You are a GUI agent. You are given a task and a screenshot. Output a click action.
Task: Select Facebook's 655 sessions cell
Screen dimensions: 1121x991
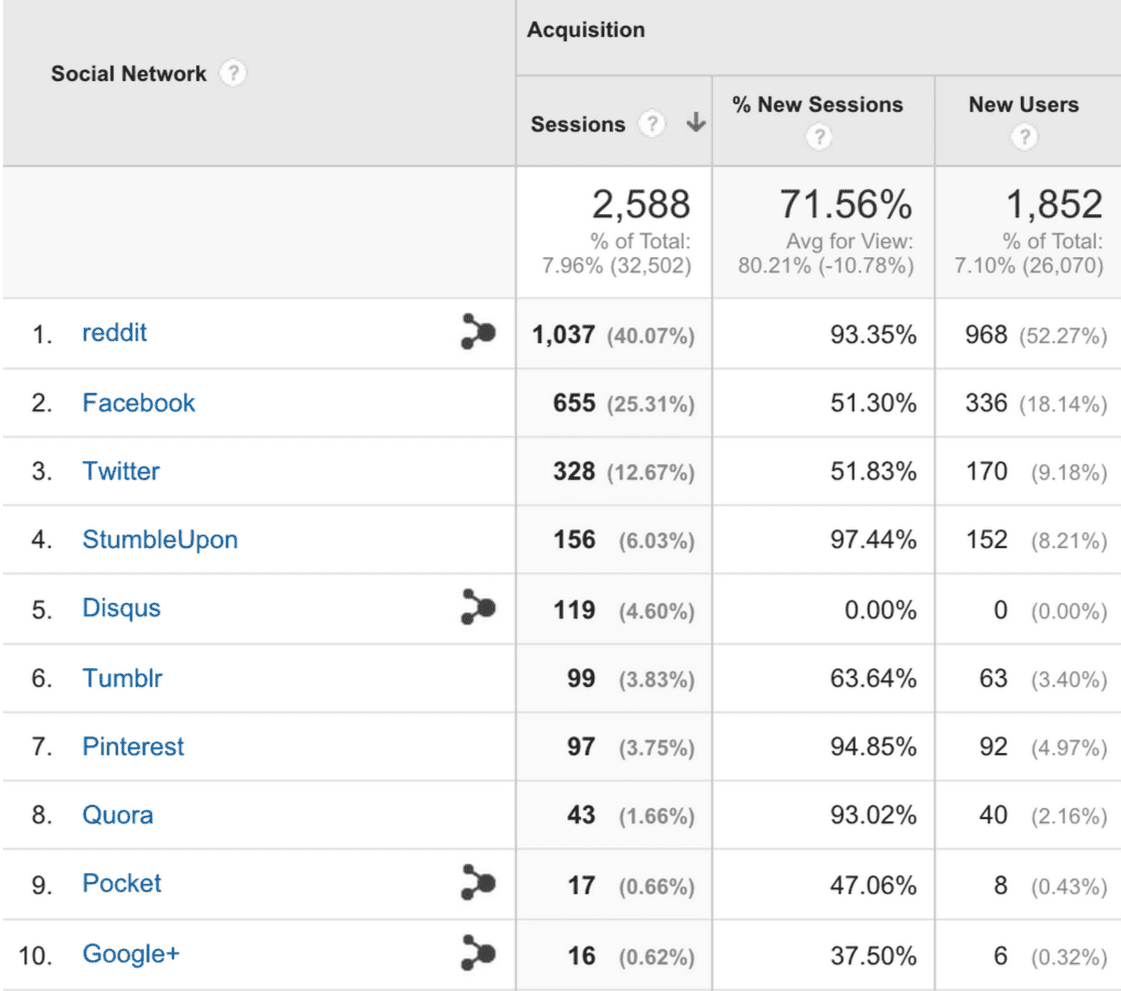[613, 403]
